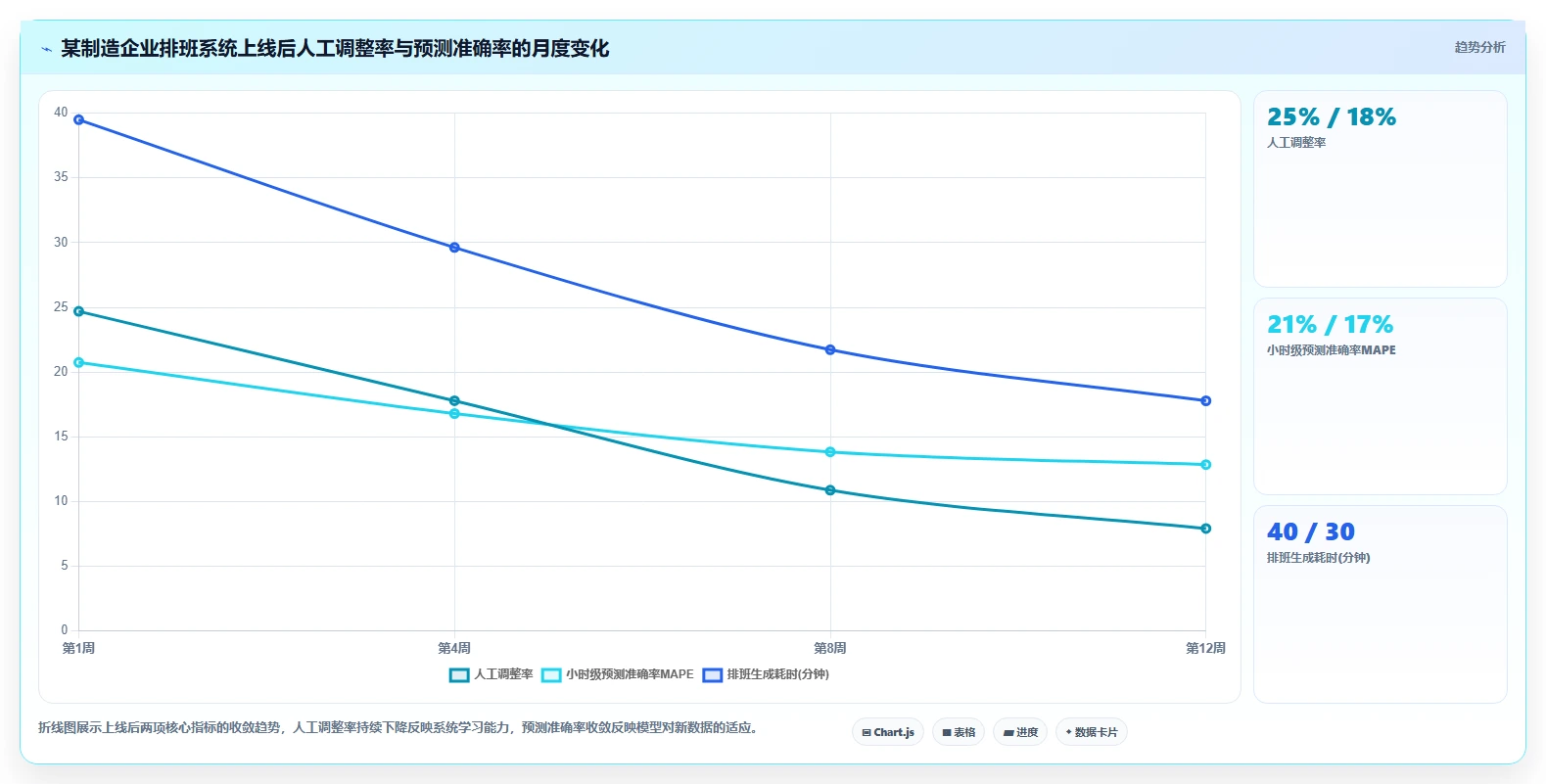Select the 人工调整率 data point at 第12周
The height and width of the screenshot is (784, 1546).
1205,529
